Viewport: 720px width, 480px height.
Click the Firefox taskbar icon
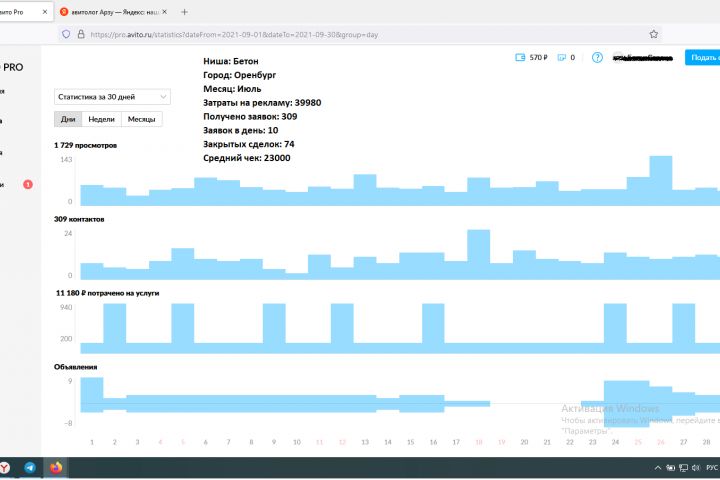(56, 468)
